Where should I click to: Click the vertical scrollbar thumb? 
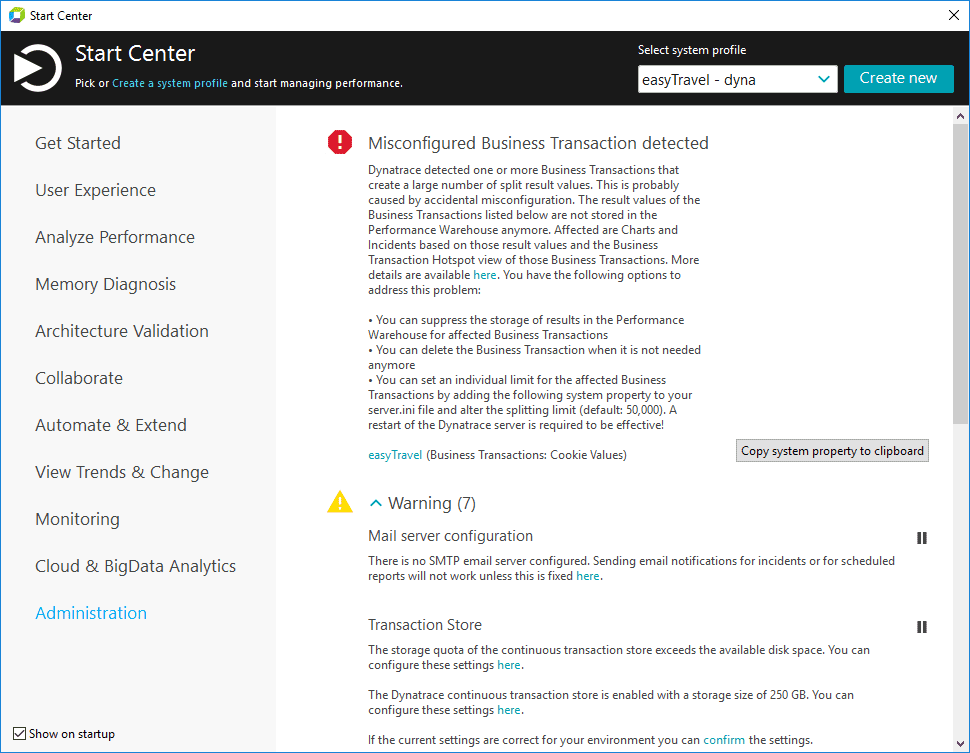click(960, 273)
